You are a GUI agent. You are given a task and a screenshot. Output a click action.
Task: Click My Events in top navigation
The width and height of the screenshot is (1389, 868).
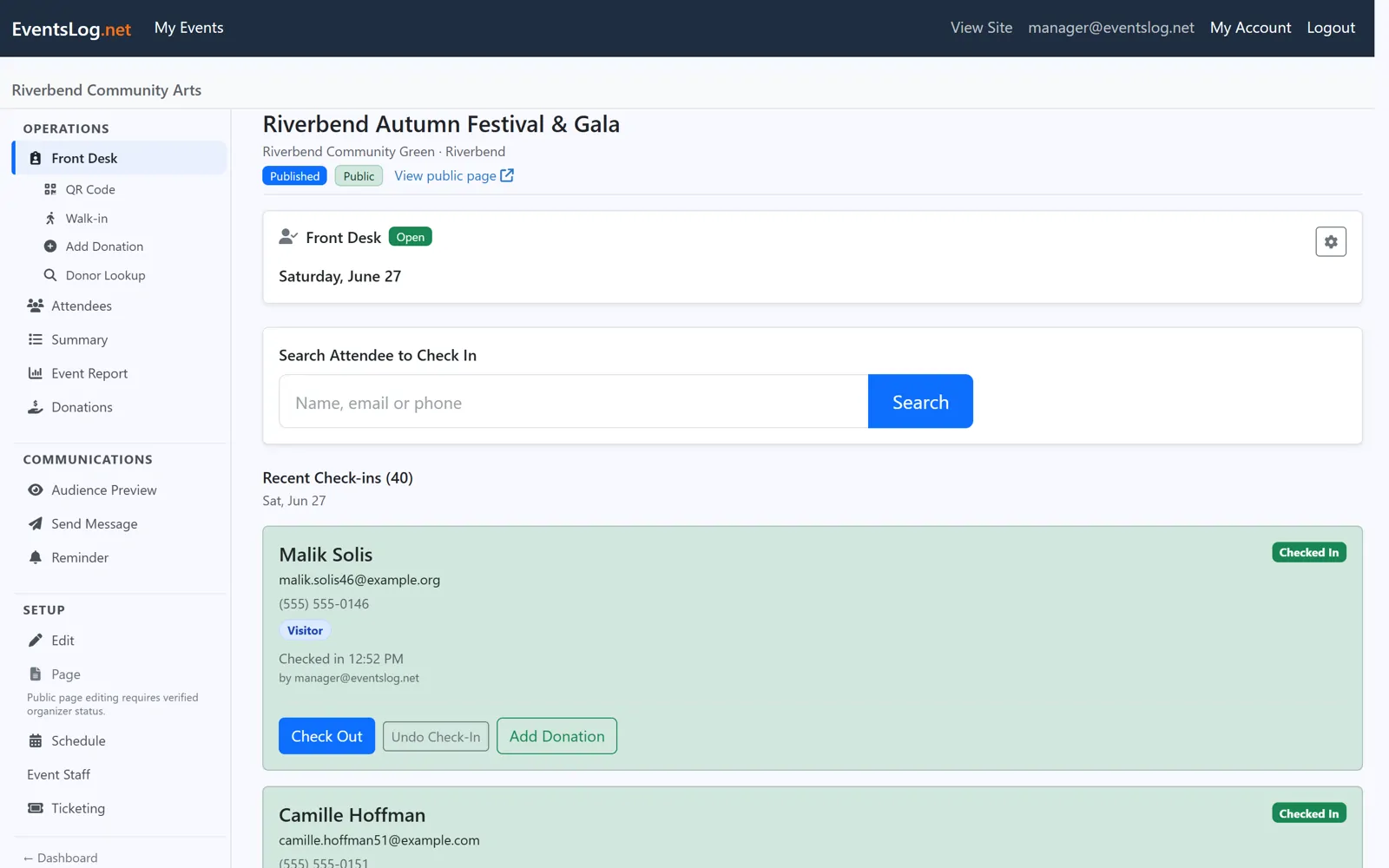pyautogui.click(x=188, y=28)
